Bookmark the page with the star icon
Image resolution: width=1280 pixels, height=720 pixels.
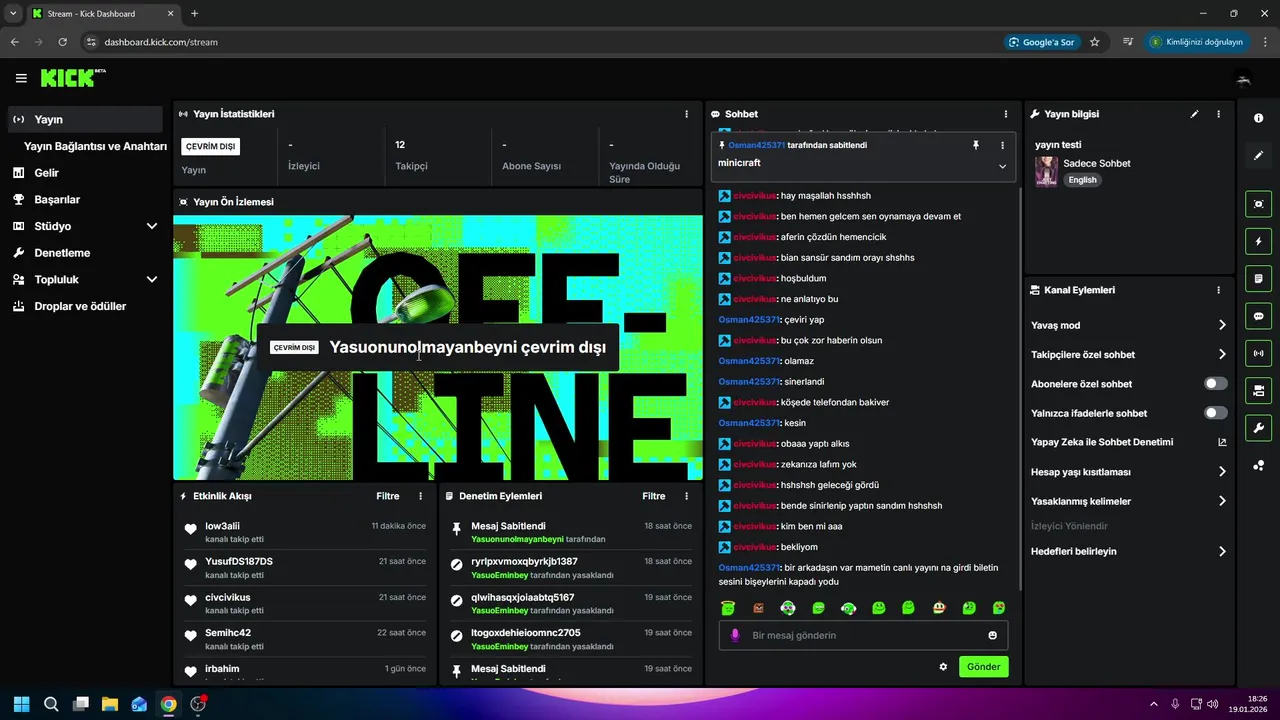(1095, 42)
